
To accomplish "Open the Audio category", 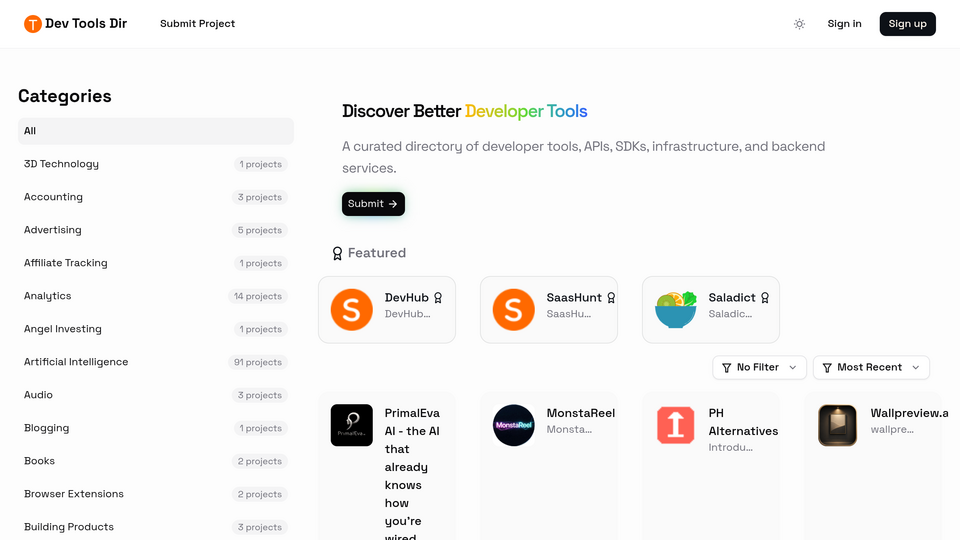I will coord(156,396).
